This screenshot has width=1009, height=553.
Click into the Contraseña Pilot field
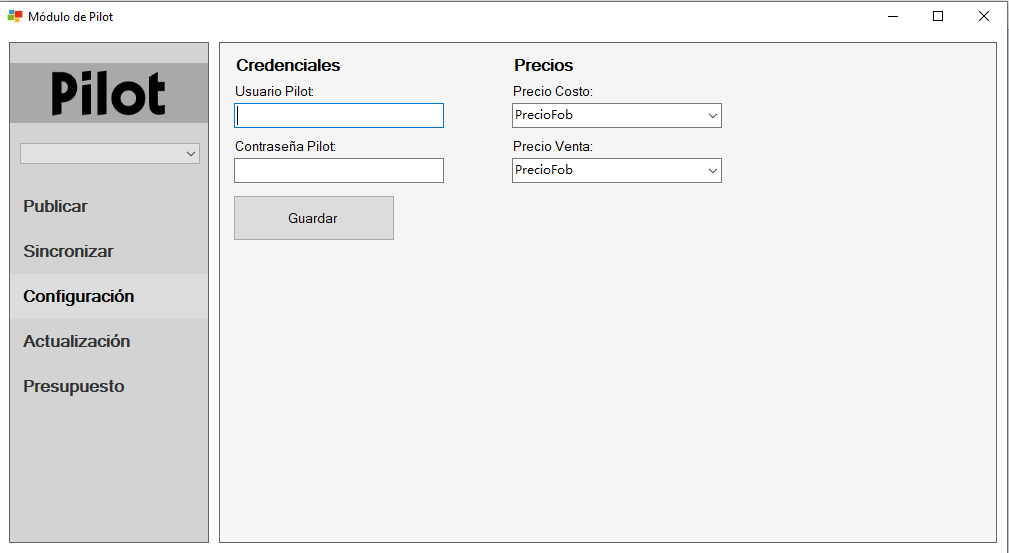click(338, 171)
